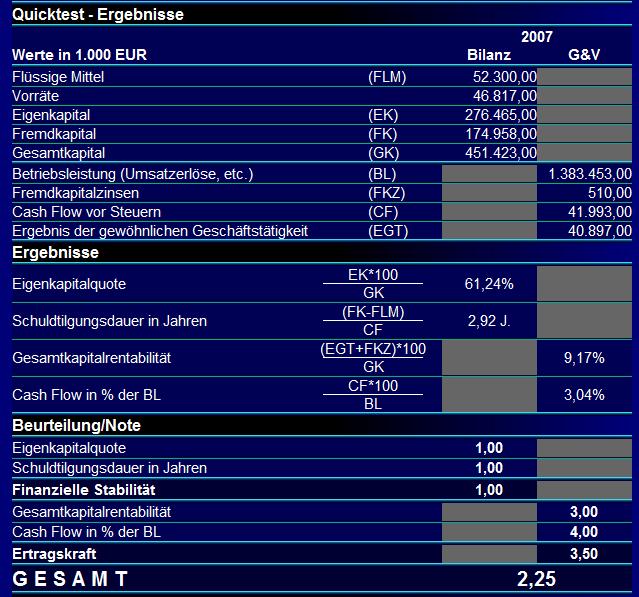Select the Ertragskraft grade 3,50
Viewport: 639px width, 597px height.
click(584, 554)
